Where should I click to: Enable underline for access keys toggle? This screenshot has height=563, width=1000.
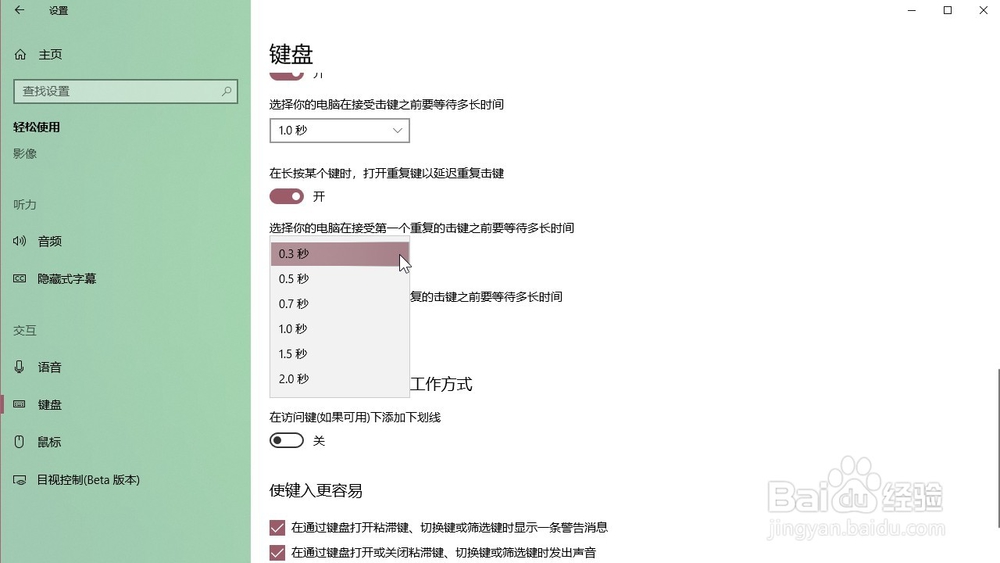(x=287, y=441)
